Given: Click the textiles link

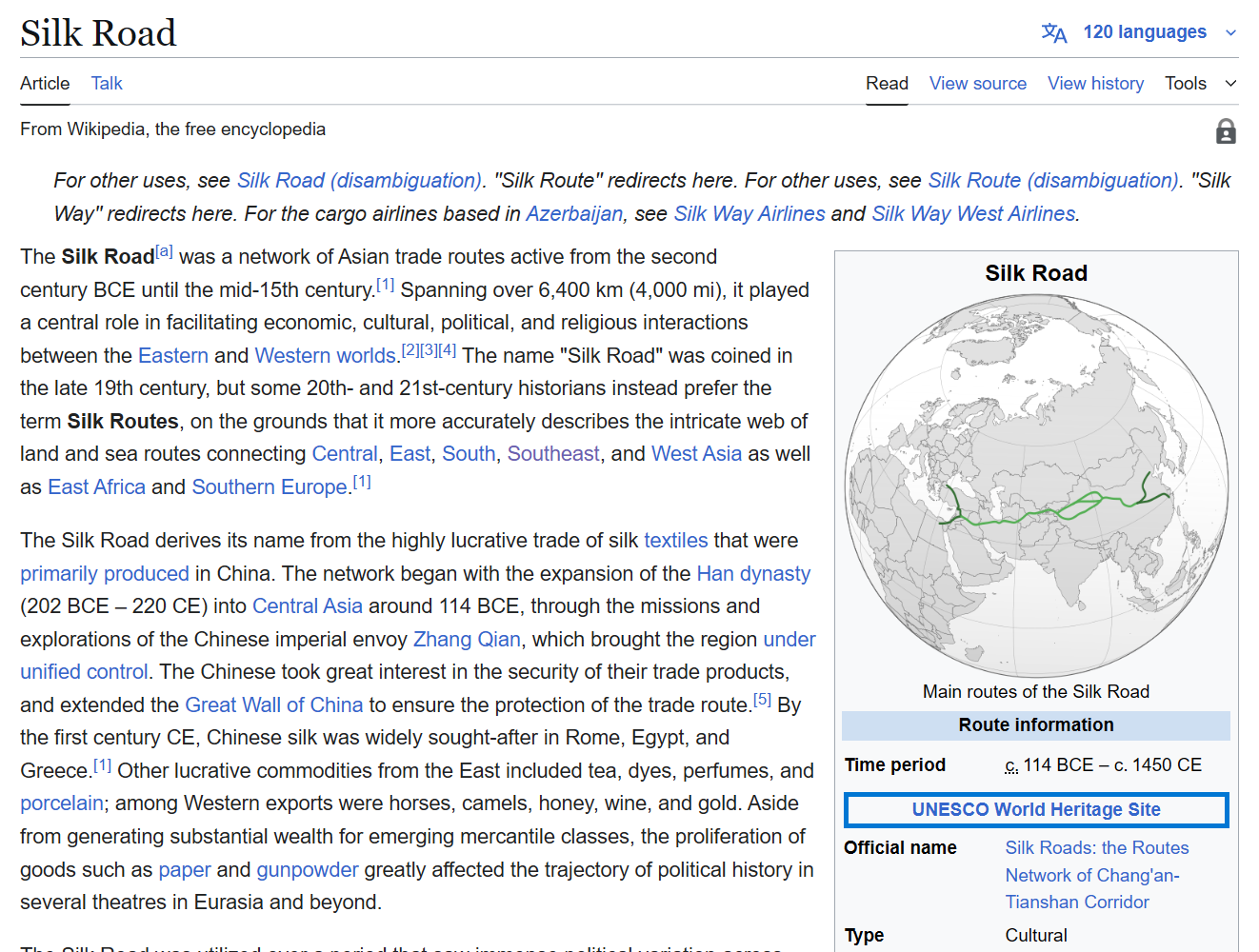Looking at the screenshot, I should pos(676,541).
